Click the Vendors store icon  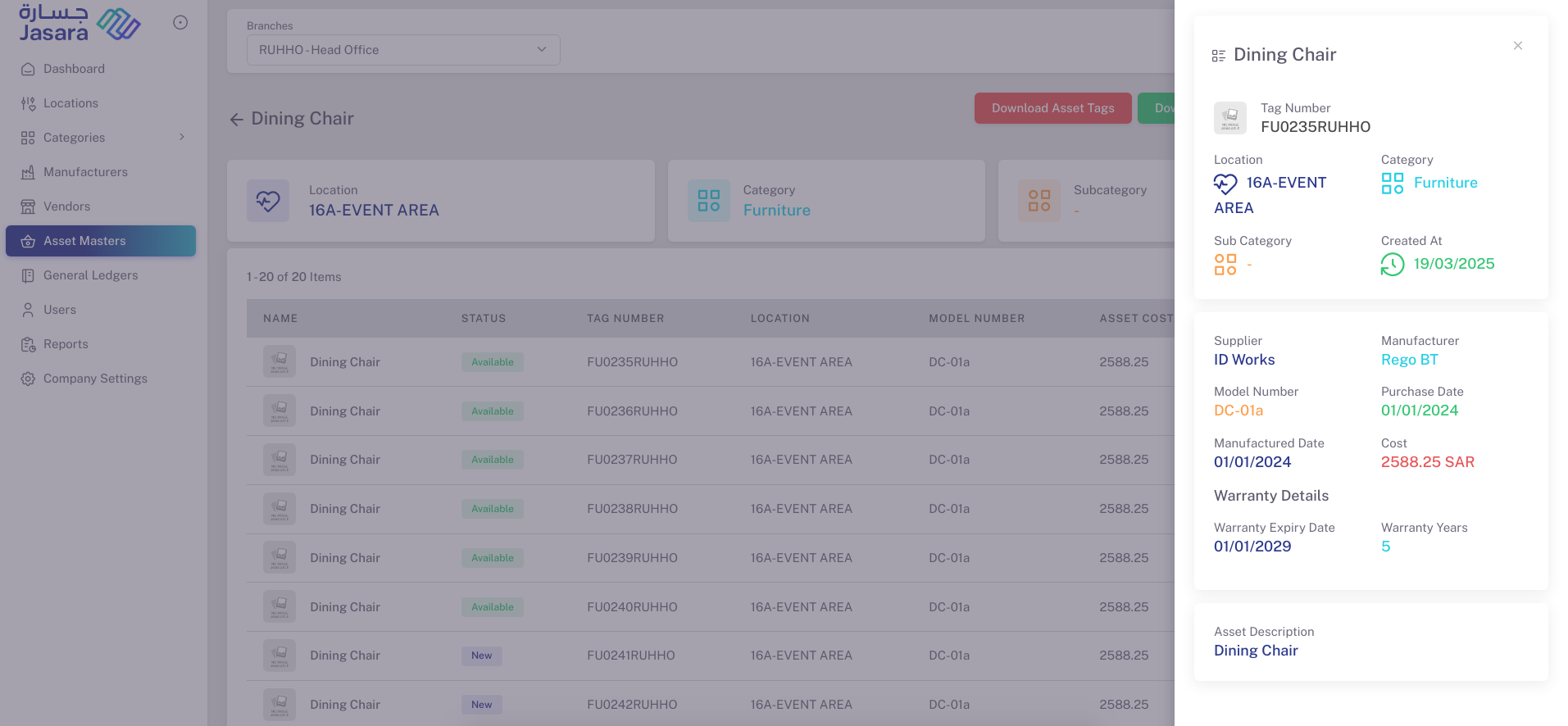coord(28,206)
